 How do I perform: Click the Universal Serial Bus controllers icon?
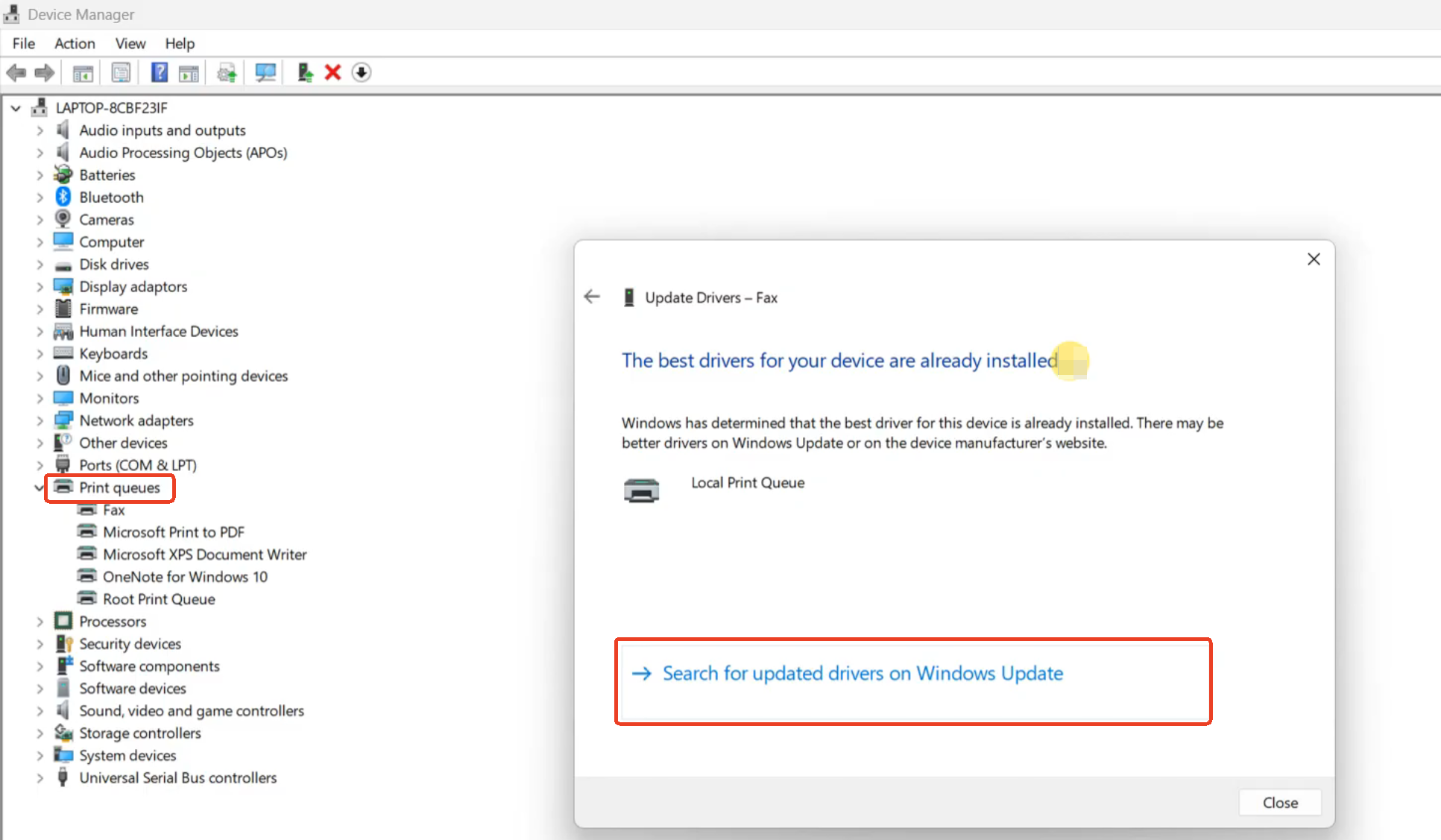click(x=63, y=777)
